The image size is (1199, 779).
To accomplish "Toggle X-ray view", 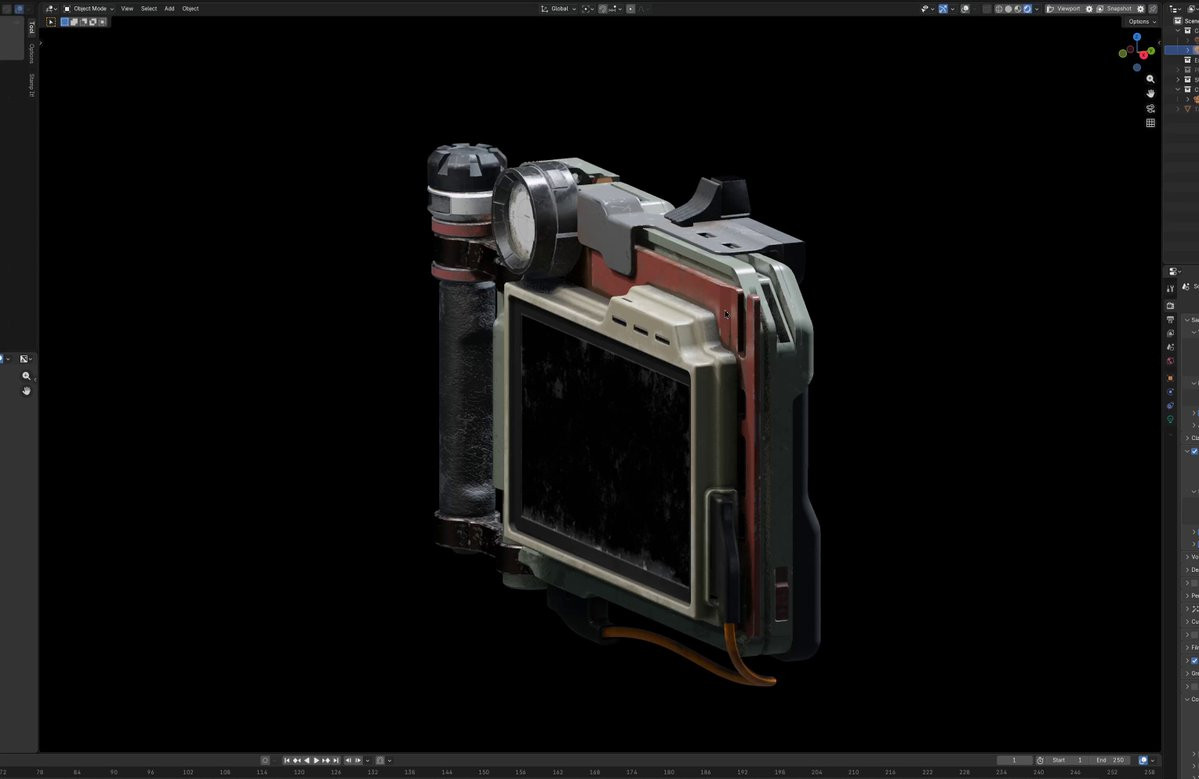I will tap(986, 8).
